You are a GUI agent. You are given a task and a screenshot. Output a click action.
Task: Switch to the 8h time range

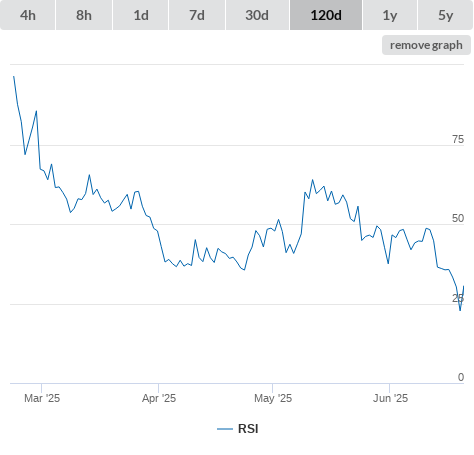(x=84, y=15)
